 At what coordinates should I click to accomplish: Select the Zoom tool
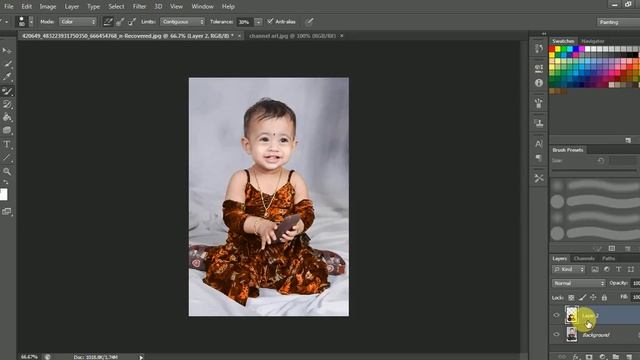[7, 171]
